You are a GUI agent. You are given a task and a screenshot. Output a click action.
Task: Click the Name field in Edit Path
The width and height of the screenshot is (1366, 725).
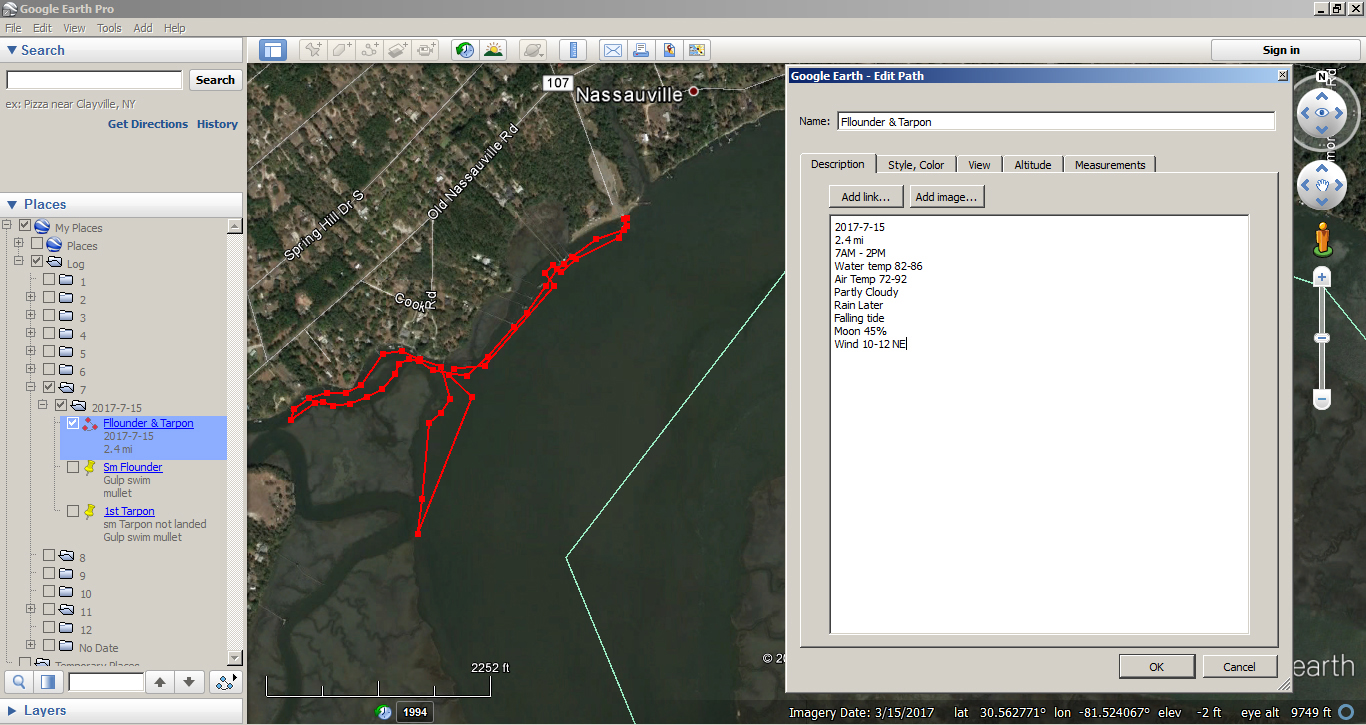1056,122
